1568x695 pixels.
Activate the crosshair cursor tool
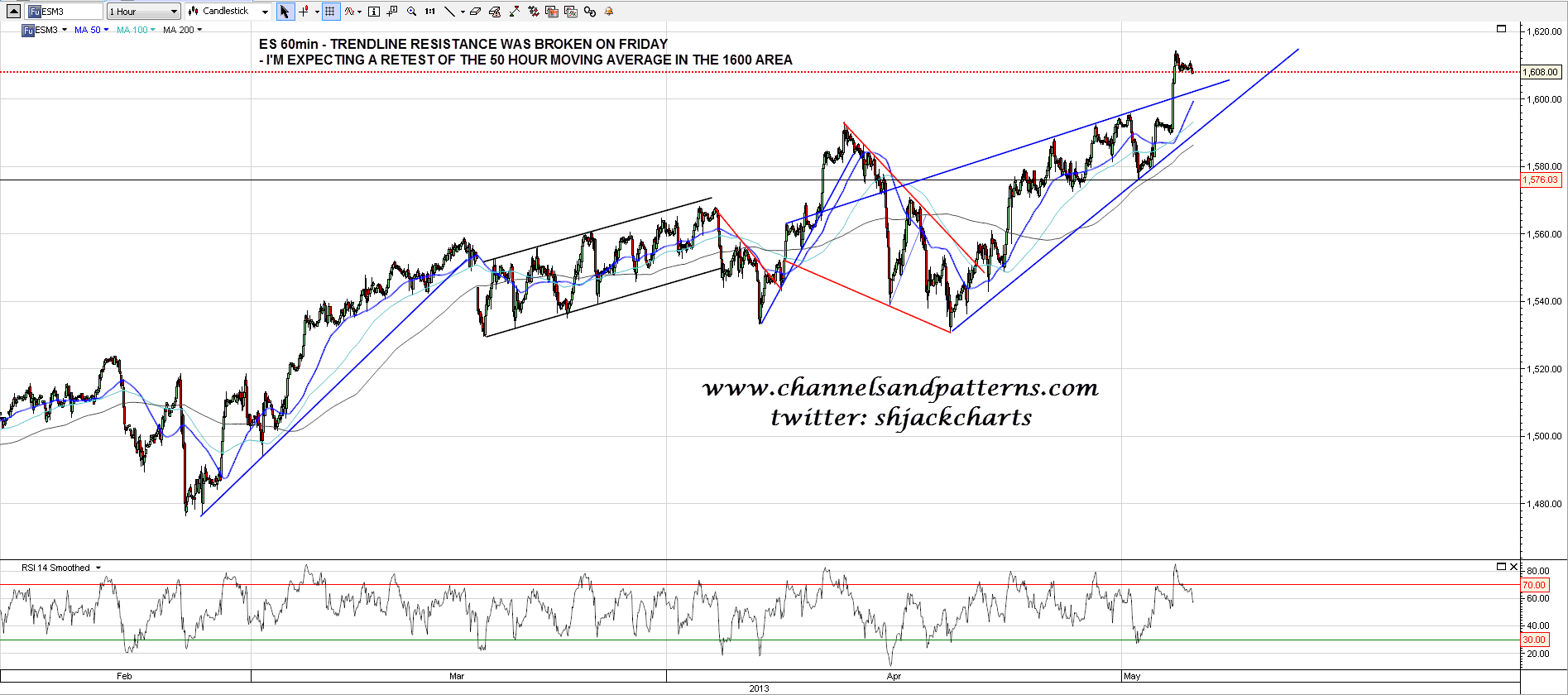coord(304,12)
